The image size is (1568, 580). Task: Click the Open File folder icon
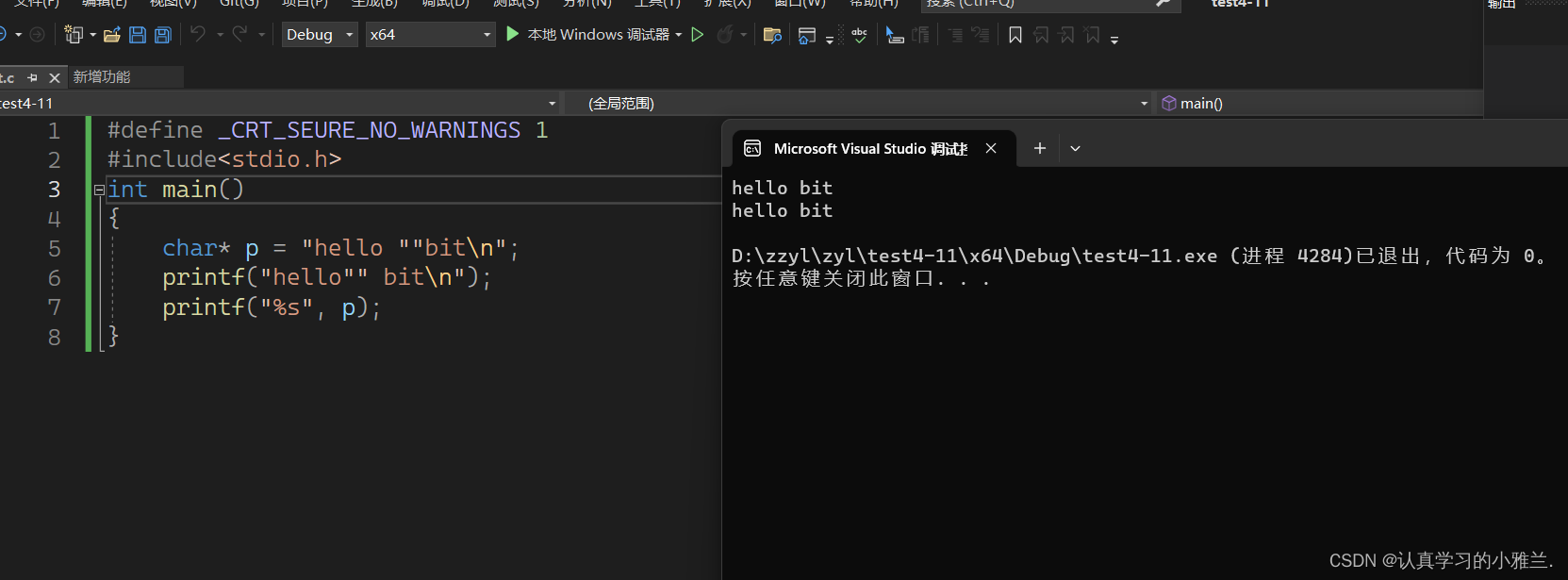point(111,35)
